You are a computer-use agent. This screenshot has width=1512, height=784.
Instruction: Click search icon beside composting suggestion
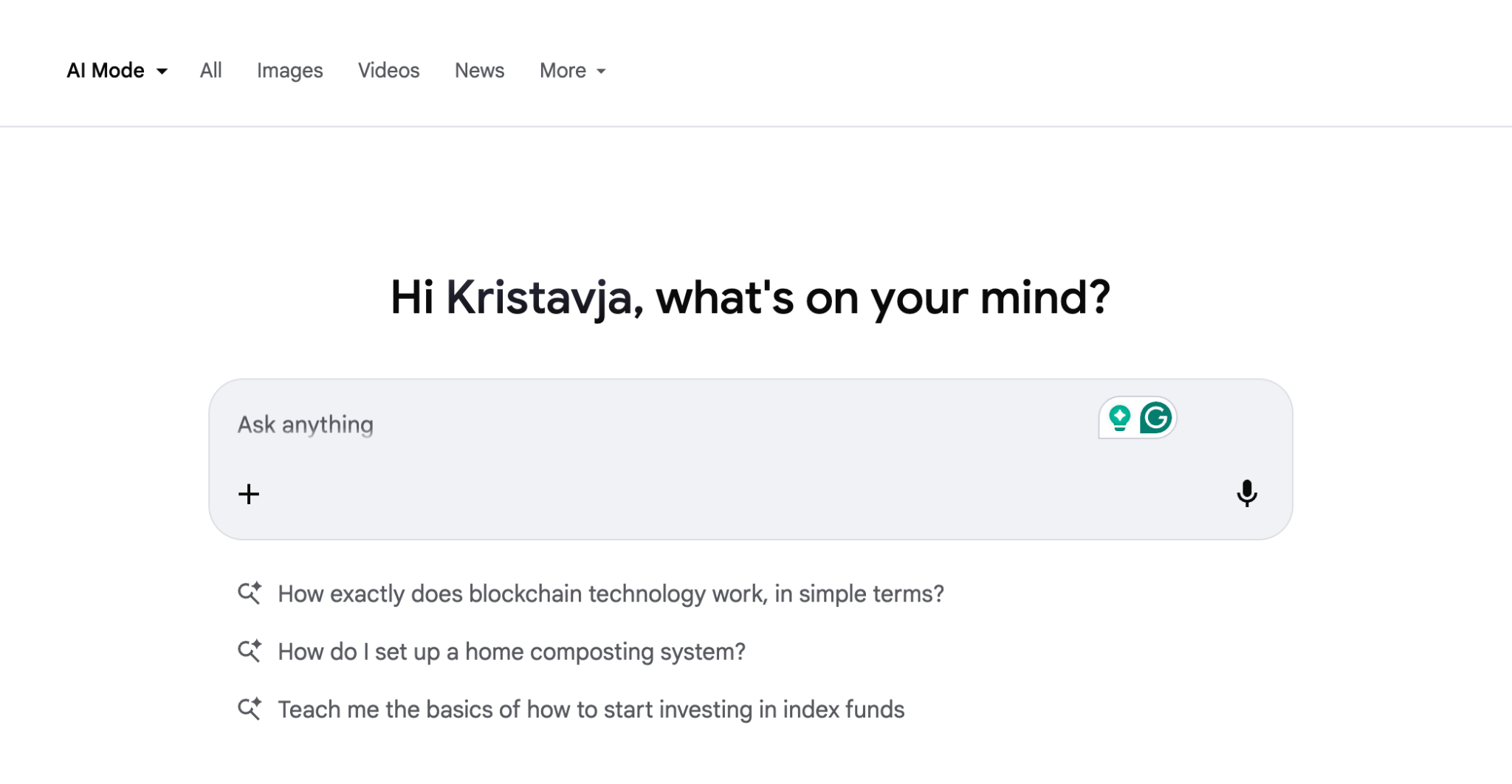pos(250,651)
